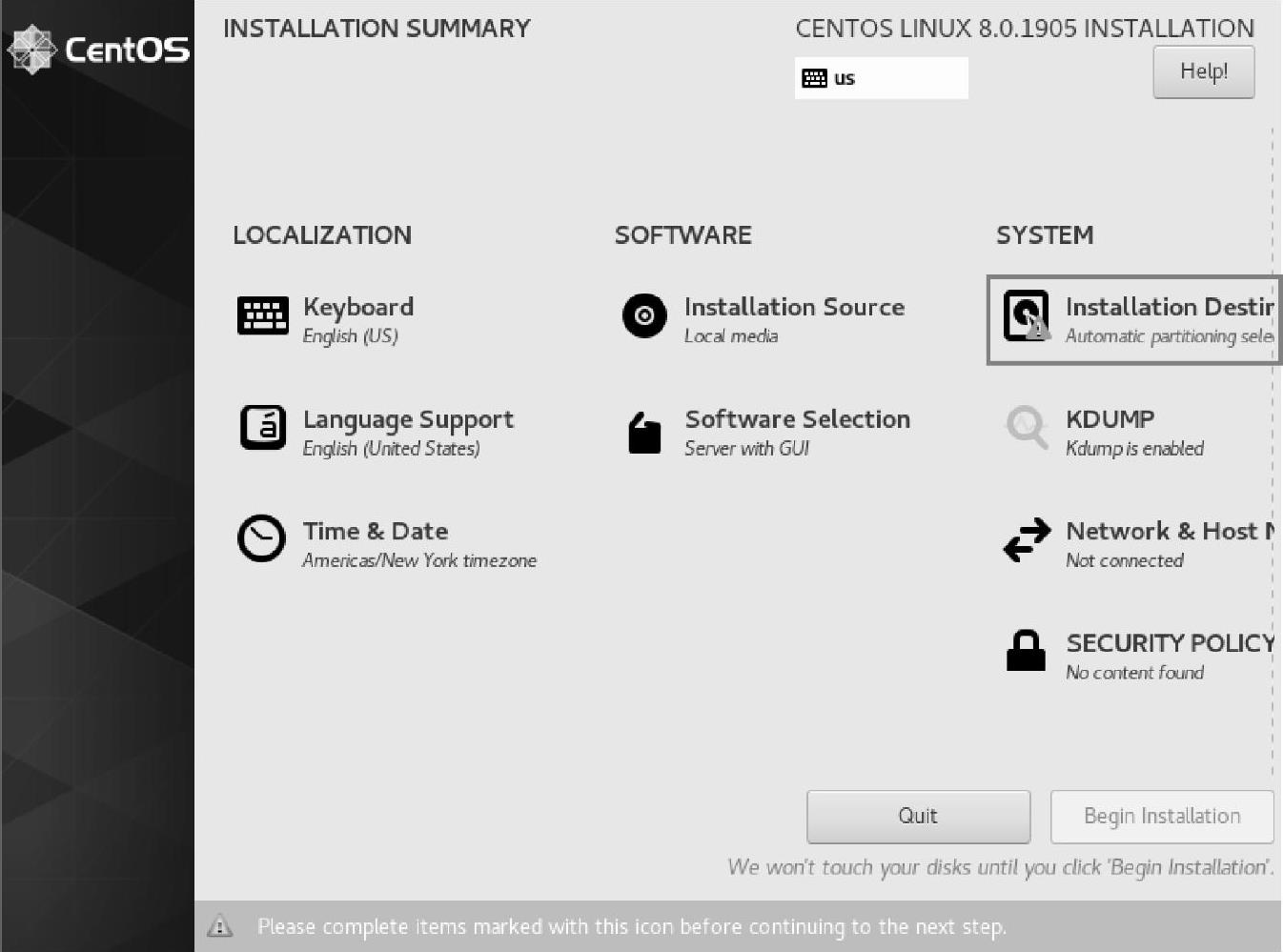Click the Quit button
Screen dimensions: 1283x952
pyautogui.click(x=918, y=817)
